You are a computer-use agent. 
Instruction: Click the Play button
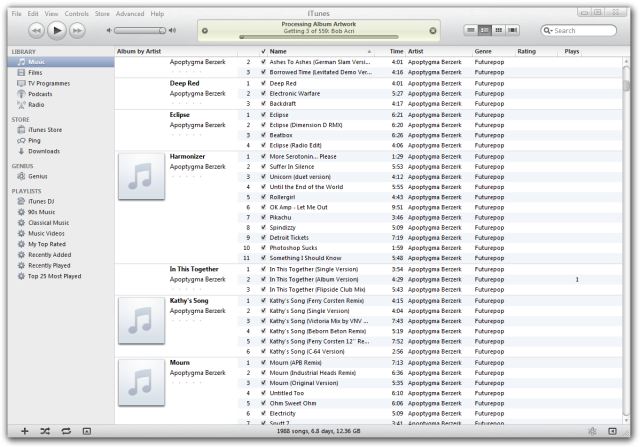coord(57,30)
